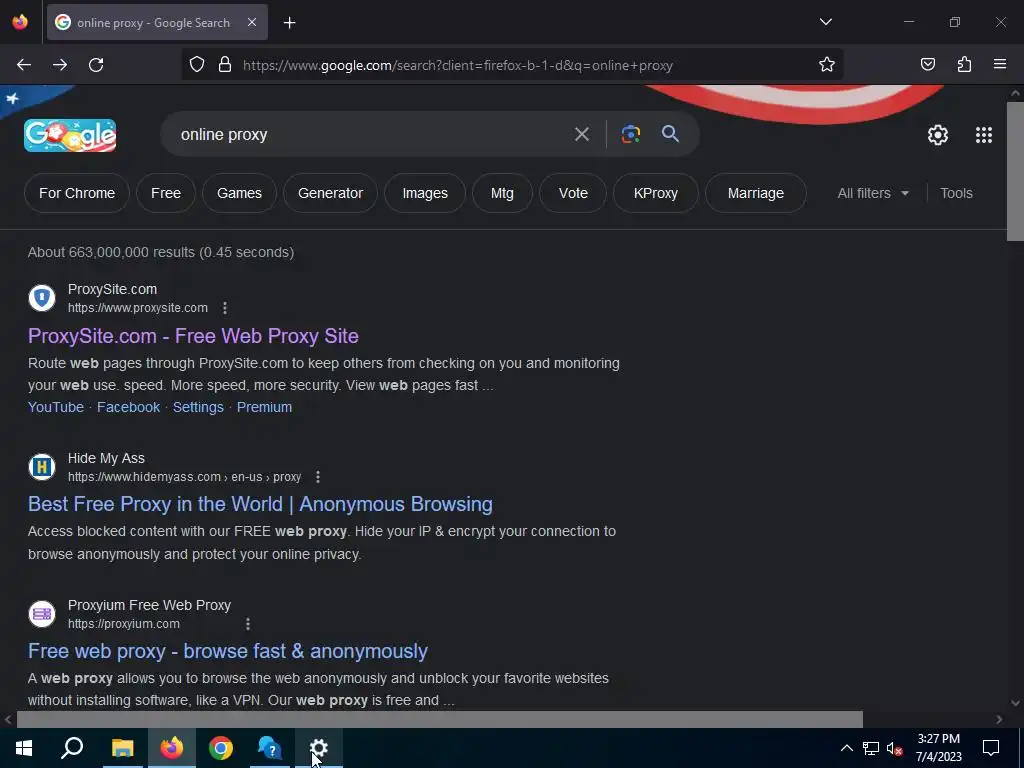Image resolution: width=1024 pixels, height=768 pixels.
Task: Open the Facebook sitelink
Action: click(129, 407)
